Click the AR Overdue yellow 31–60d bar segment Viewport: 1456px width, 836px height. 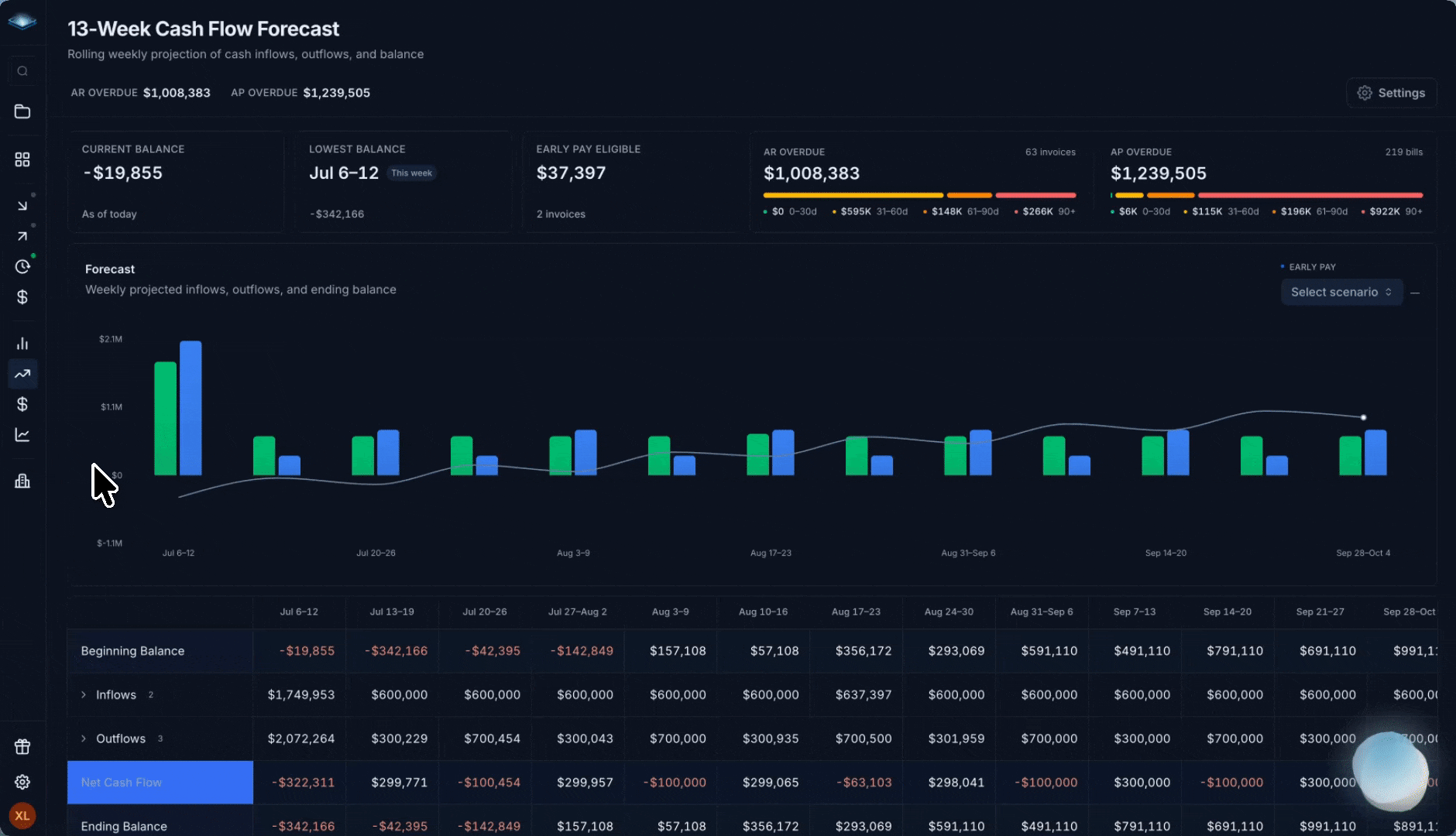click(853, 195)
